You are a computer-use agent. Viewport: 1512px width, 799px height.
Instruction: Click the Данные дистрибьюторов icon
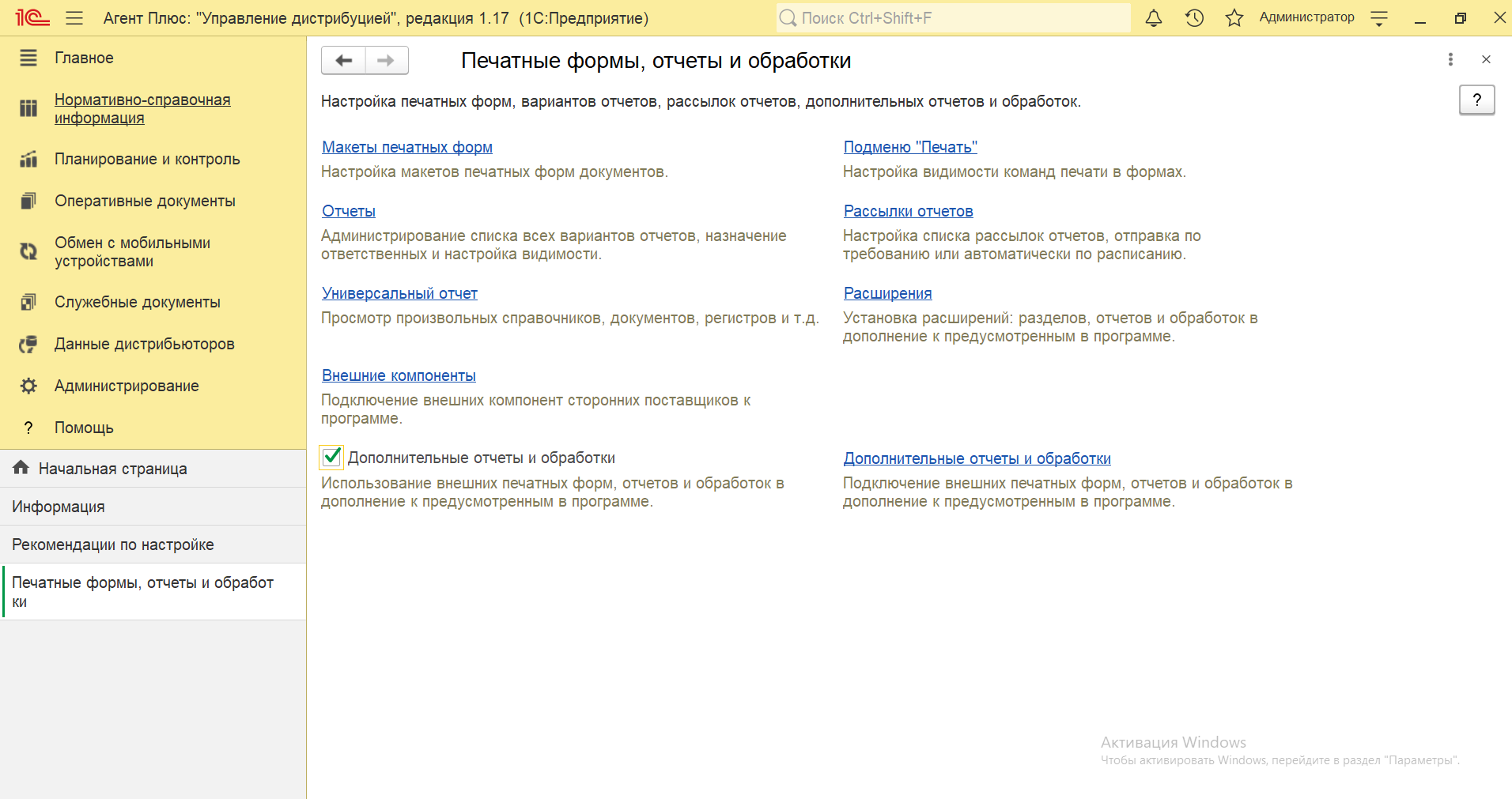(x=28, y=344)
